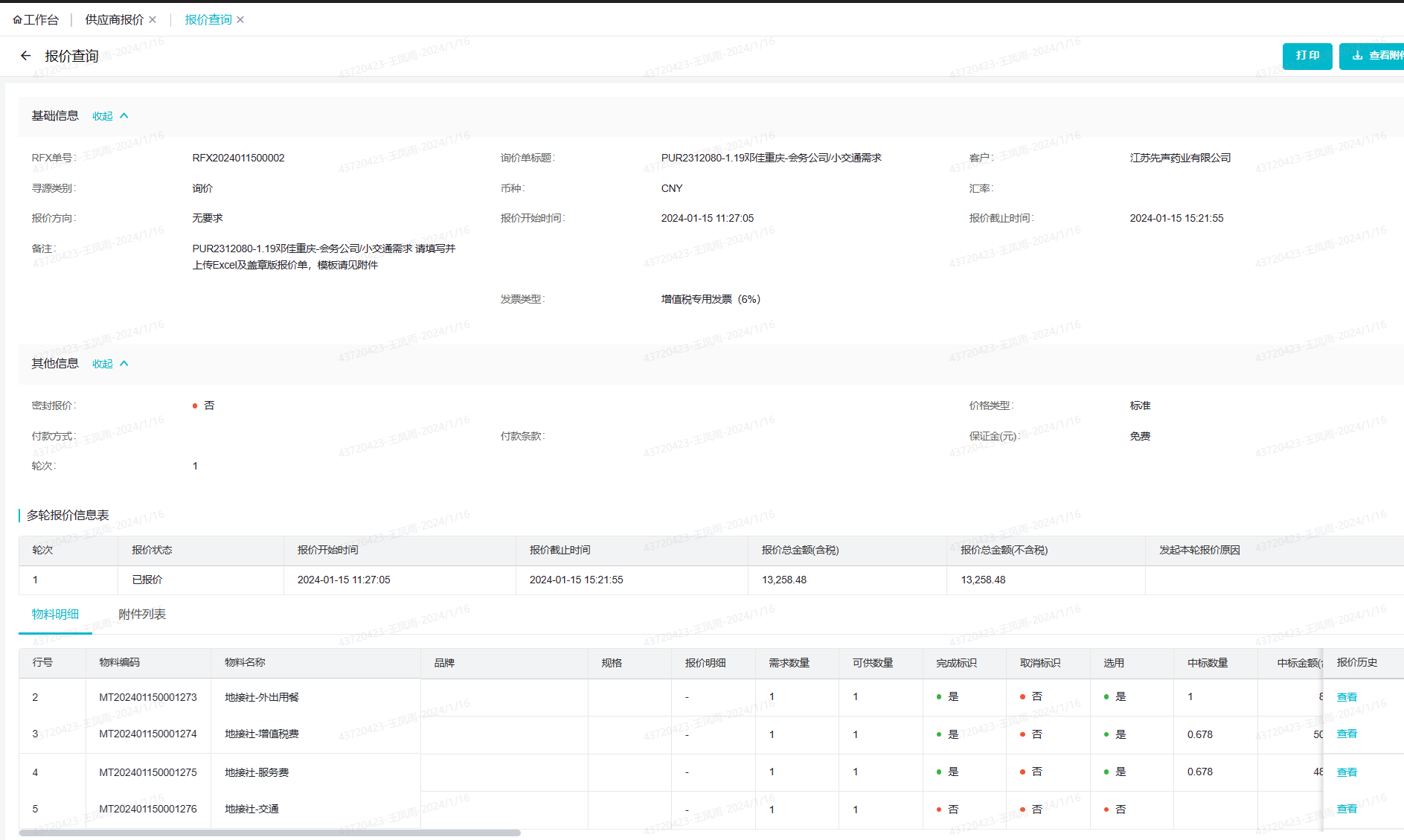This screenshot has width=1404, height=840.
Task: Switch to the 供应商报价 tab
Action: pyautogui.click(x=114, y=20)
